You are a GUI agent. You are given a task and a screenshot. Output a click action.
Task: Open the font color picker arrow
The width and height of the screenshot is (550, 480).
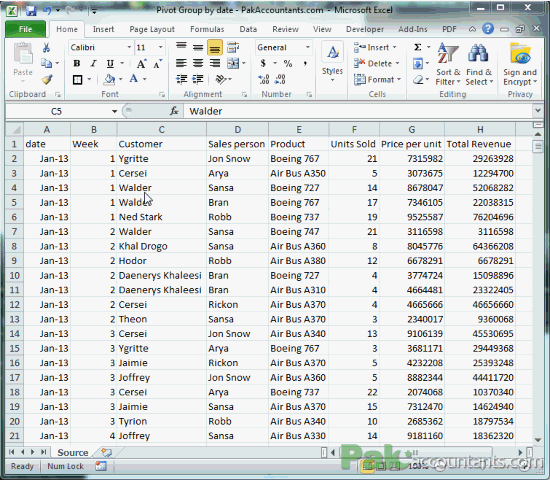145,79
